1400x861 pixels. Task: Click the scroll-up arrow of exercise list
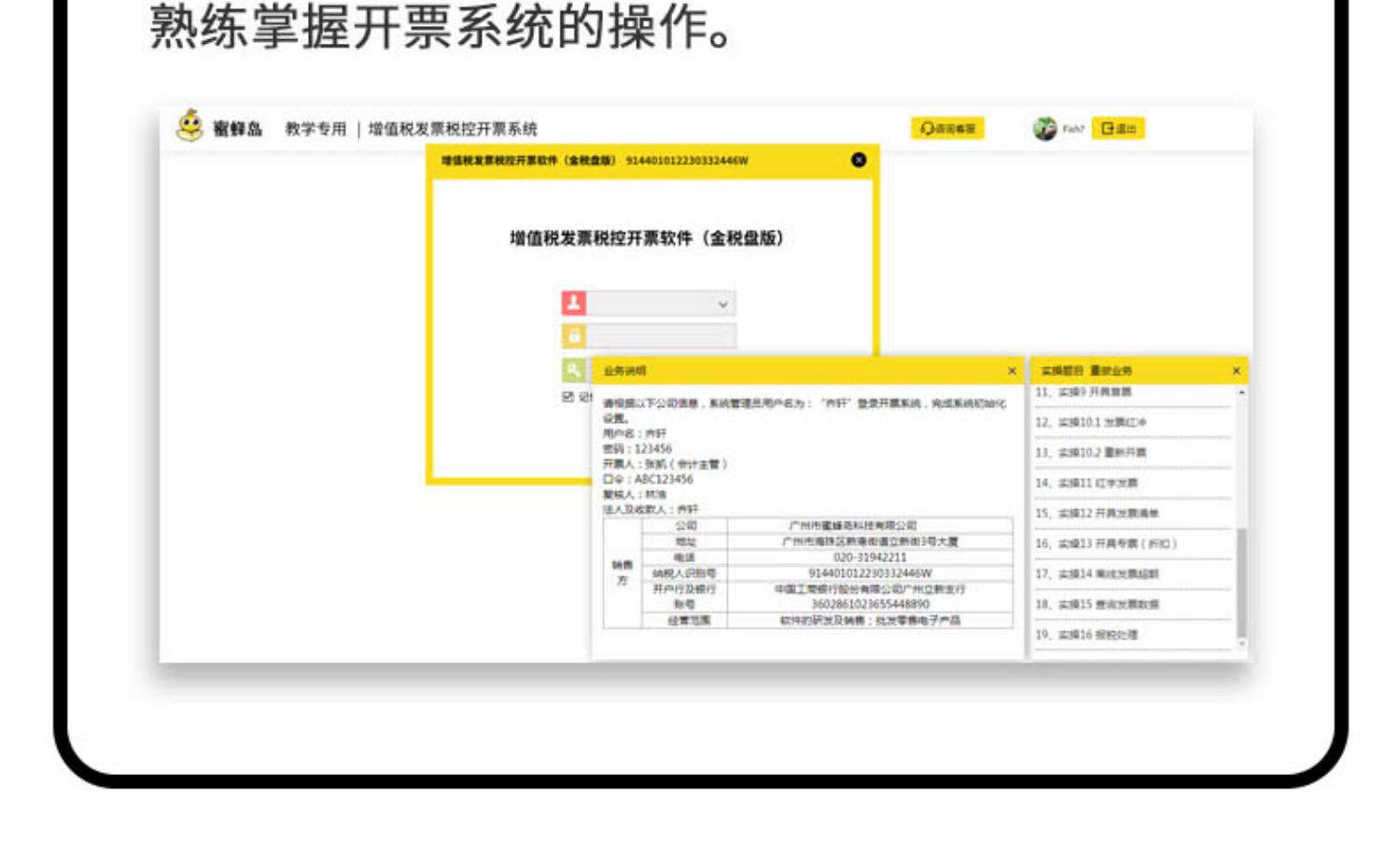[1241, 393]
